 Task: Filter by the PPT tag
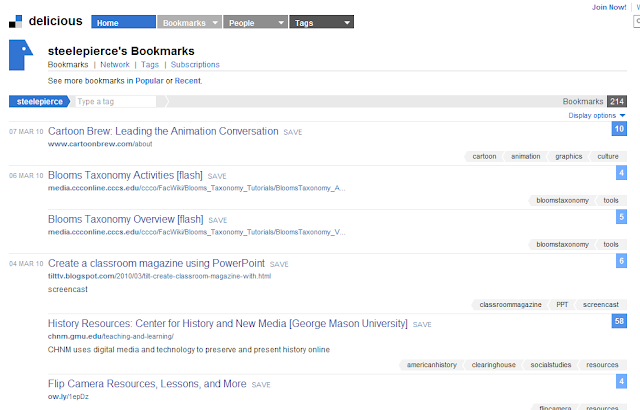click(x=562, y=304)
